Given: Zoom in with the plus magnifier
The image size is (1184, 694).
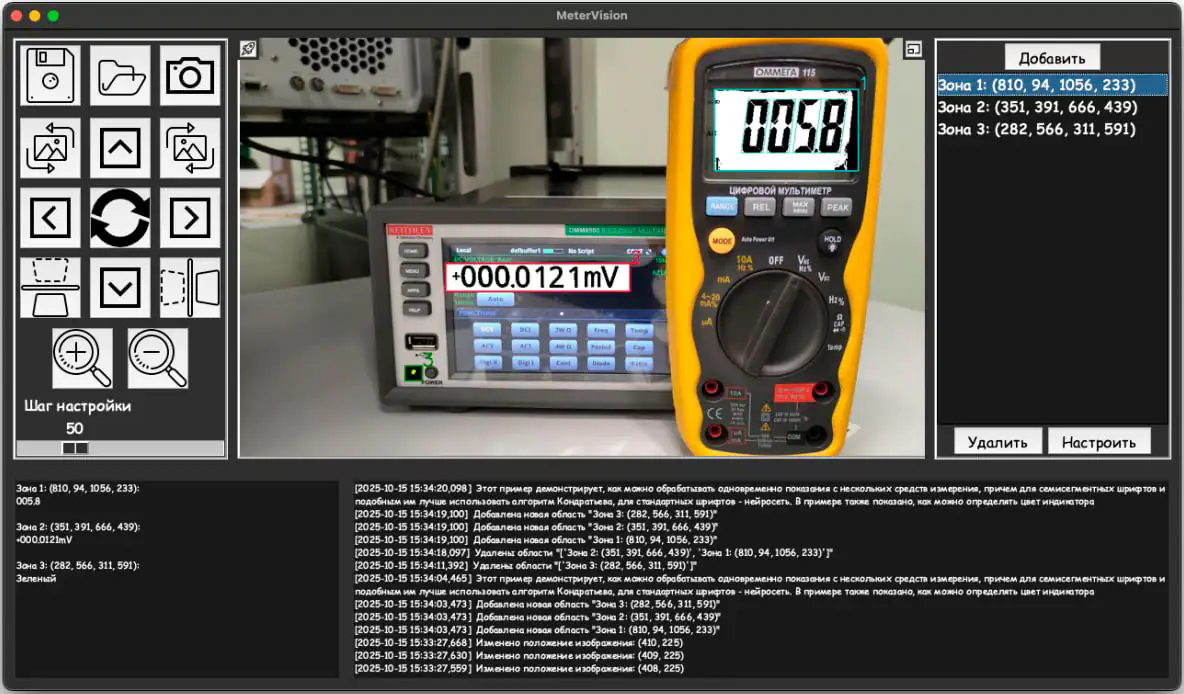Looking at the screenshot, I should (82, 358).
